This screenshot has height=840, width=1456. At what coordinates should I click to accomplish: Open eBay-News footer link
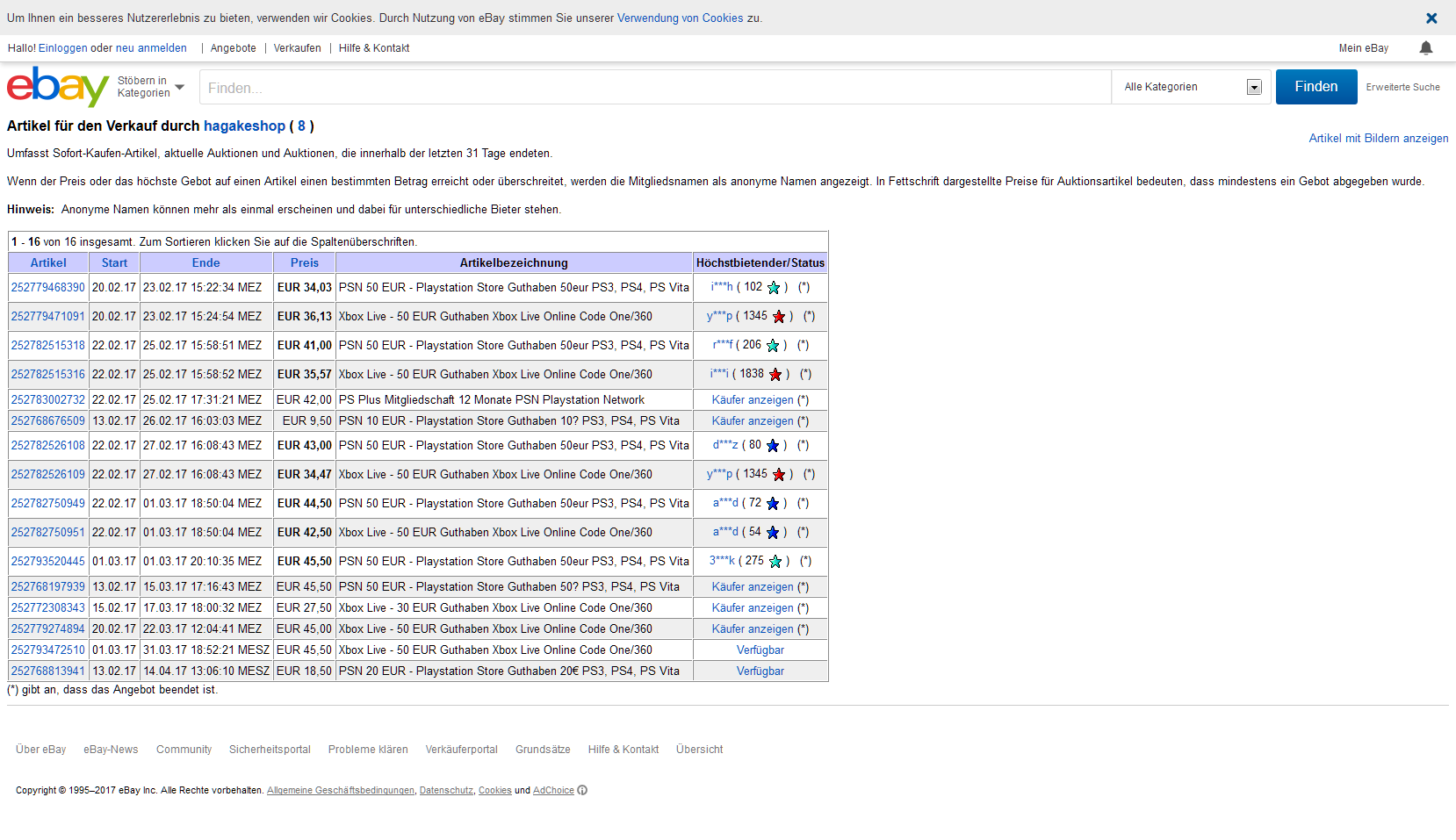tap(111, 750)
